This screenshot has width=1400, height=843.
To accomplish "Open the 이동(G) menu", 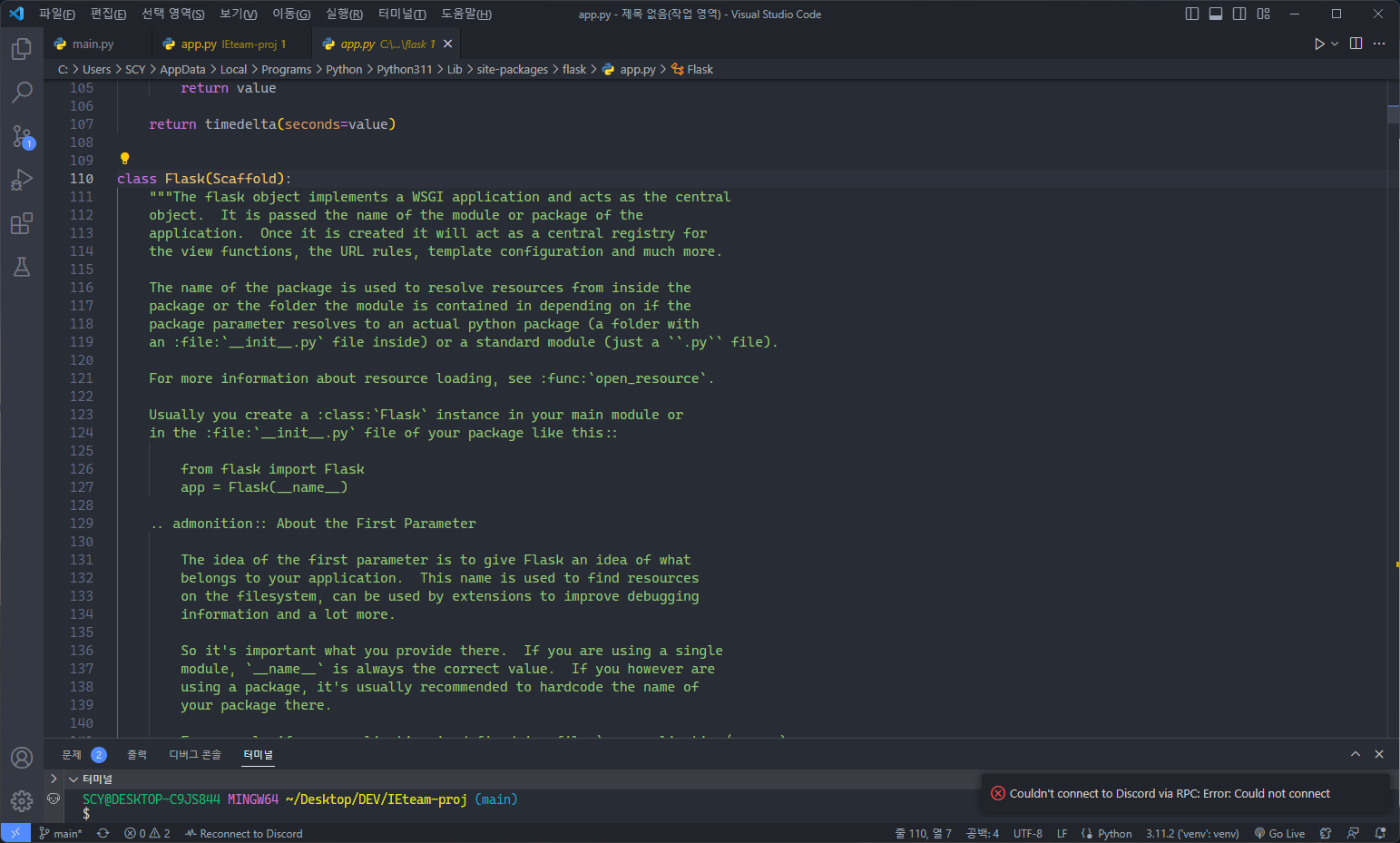I will click(x=291, y=14).
